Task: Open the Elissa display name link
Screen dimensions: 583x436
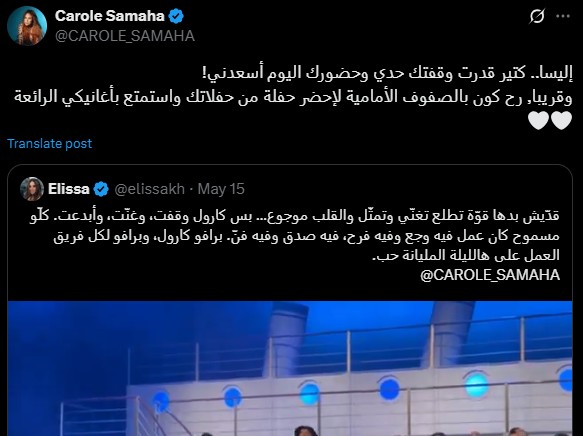Action: tap(69, 189)
